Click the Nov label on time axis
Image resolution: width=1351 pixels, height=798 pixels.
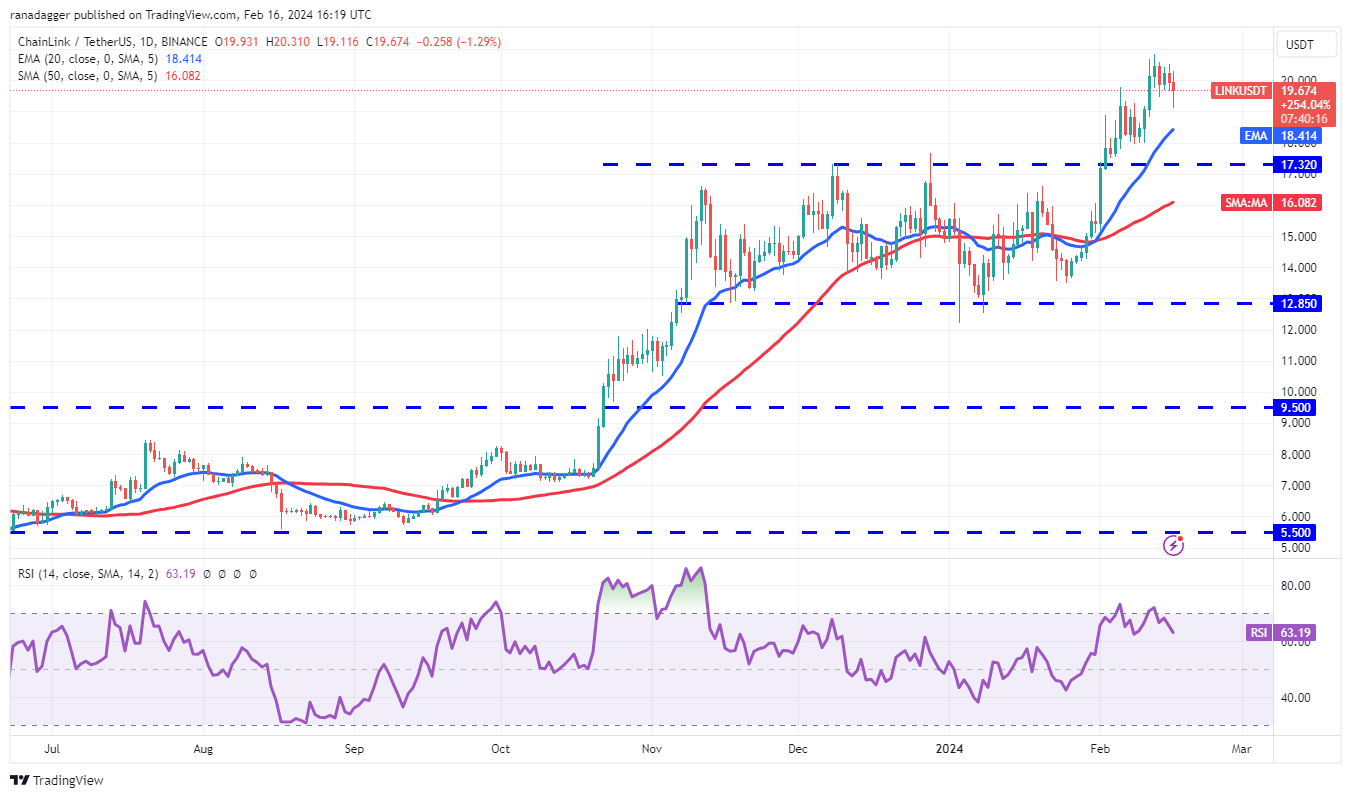(x=652, y=748)
